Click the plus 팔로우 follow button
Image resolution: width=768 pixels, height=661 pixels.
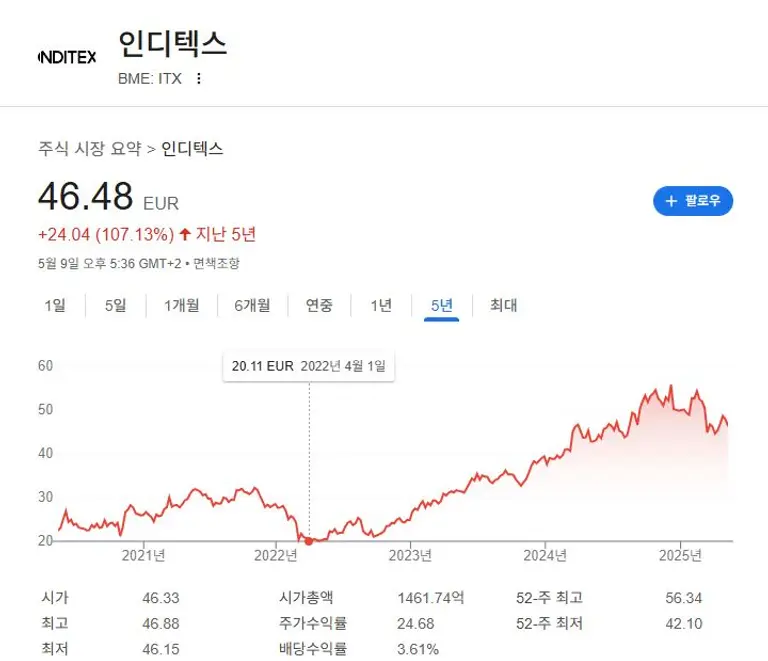tap(693, 201)
